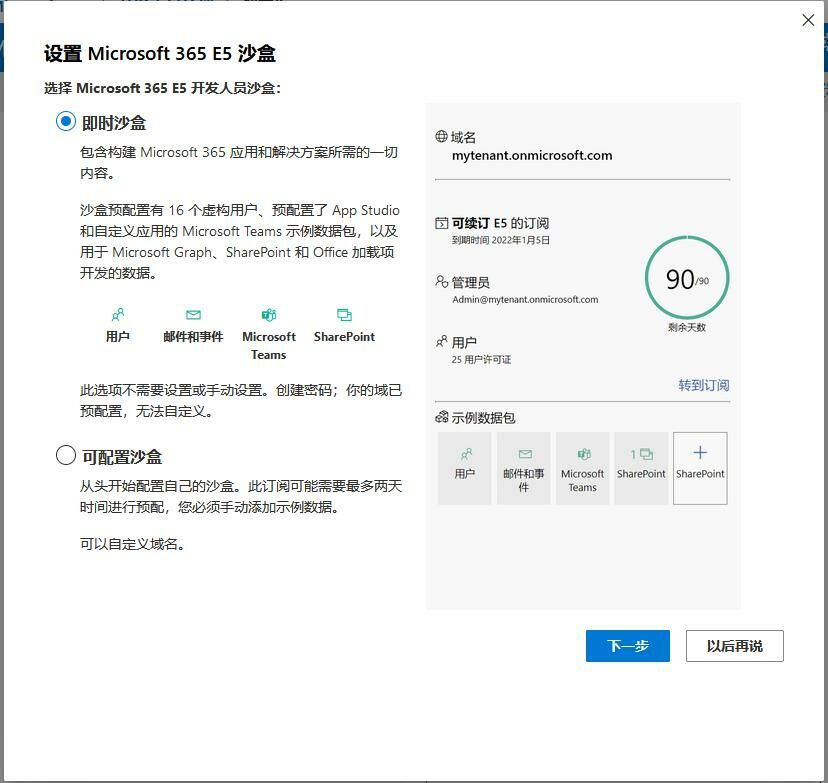The image size is (828, 783).
Task: Click the users icon beside 25 用户许可证
Action: (x=441, y=342)
